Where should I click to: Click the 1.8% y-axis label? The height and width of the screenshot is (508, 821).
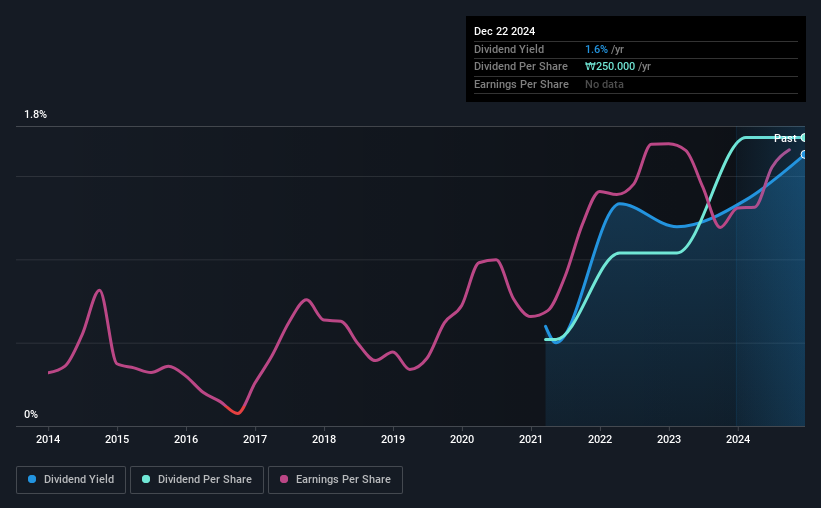(36, 114)
